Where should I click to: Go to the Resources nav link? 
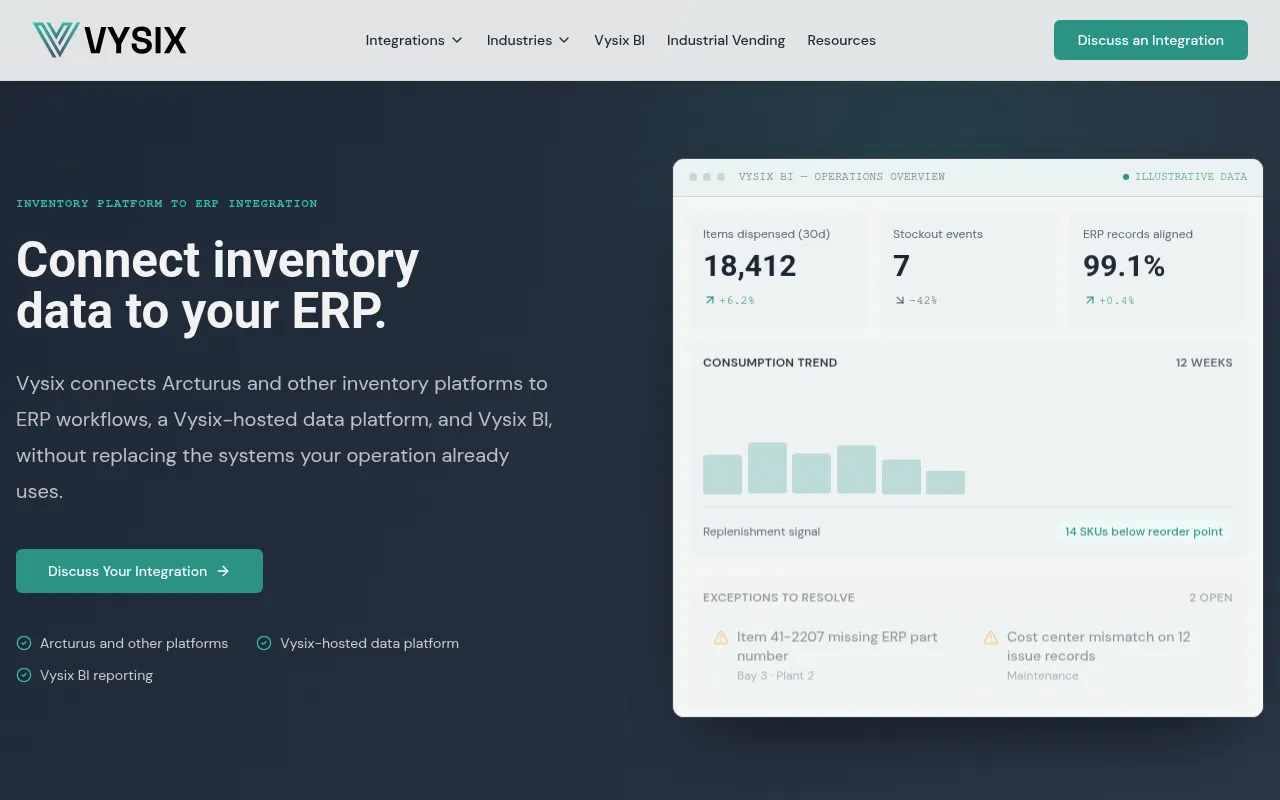842,40
